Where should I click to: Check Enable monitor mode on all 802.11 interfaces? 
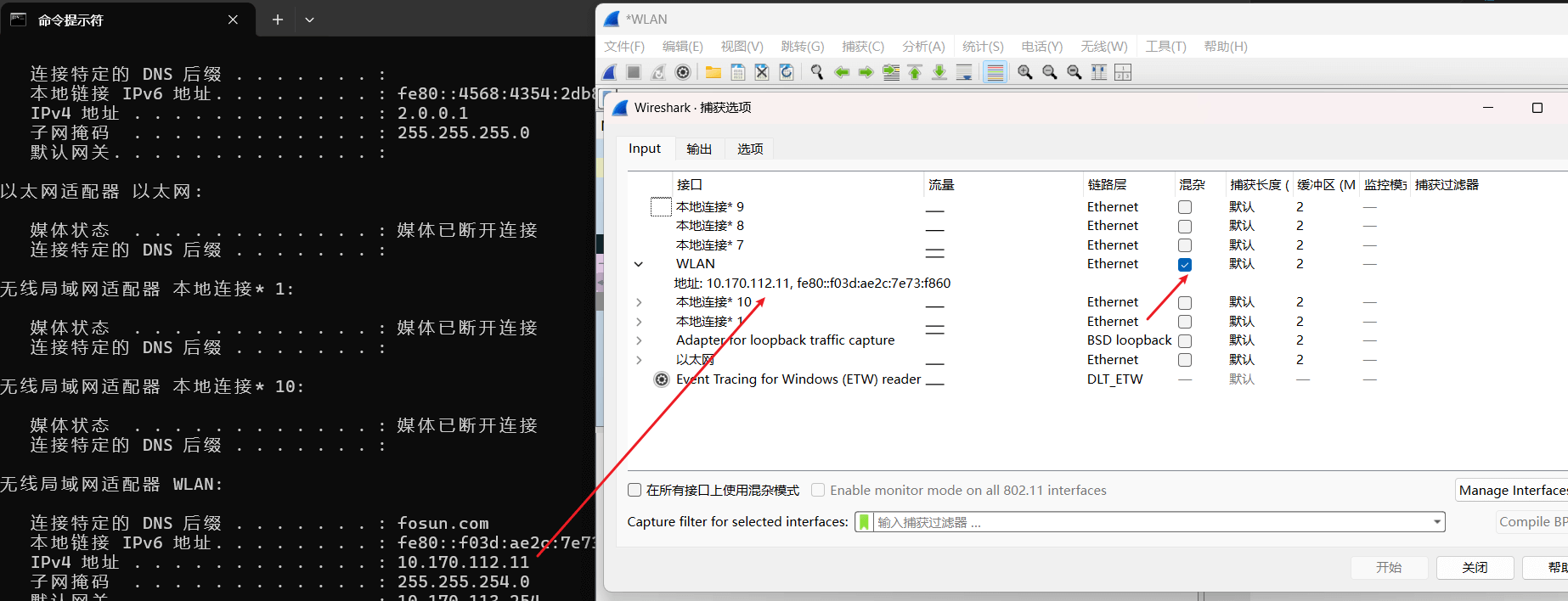click(818, 490)
